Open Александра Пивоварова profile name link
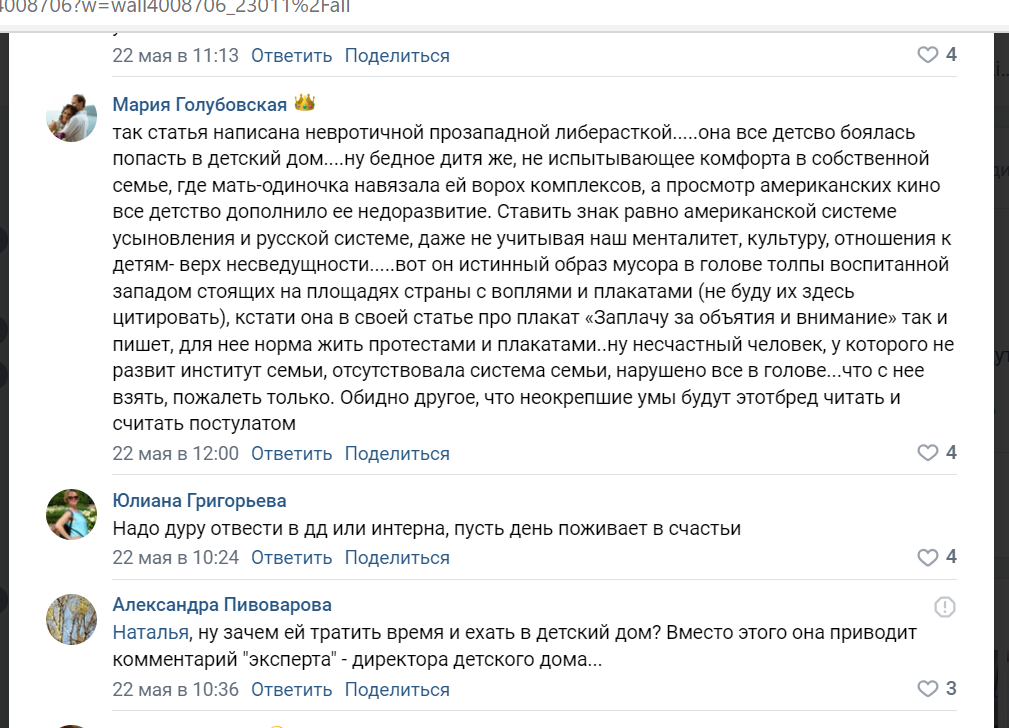 click(x=222, y=605)
